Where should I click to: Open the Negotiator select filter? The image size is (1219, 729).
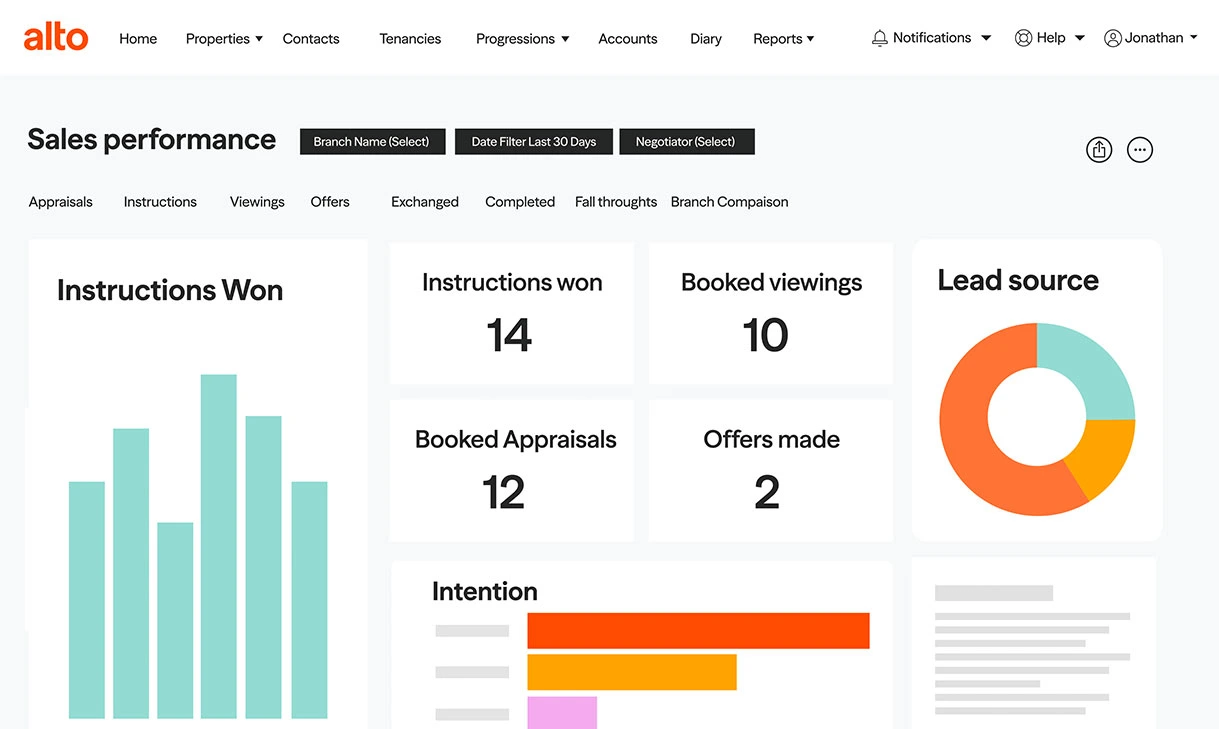coord(686,142)
